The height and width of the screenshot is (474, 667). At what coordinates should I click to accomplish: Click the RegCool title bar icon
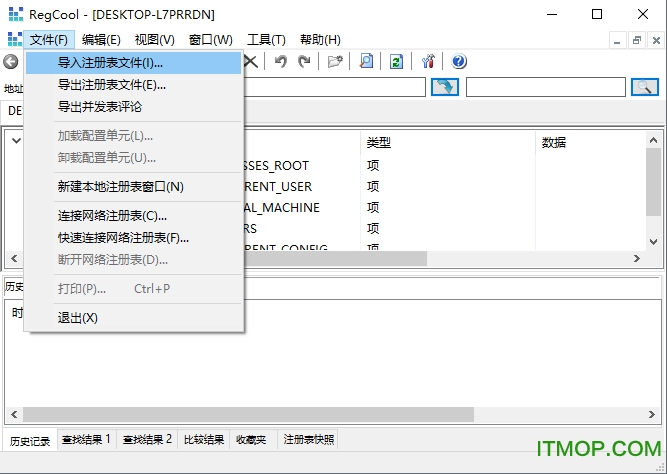coord(16,14)
